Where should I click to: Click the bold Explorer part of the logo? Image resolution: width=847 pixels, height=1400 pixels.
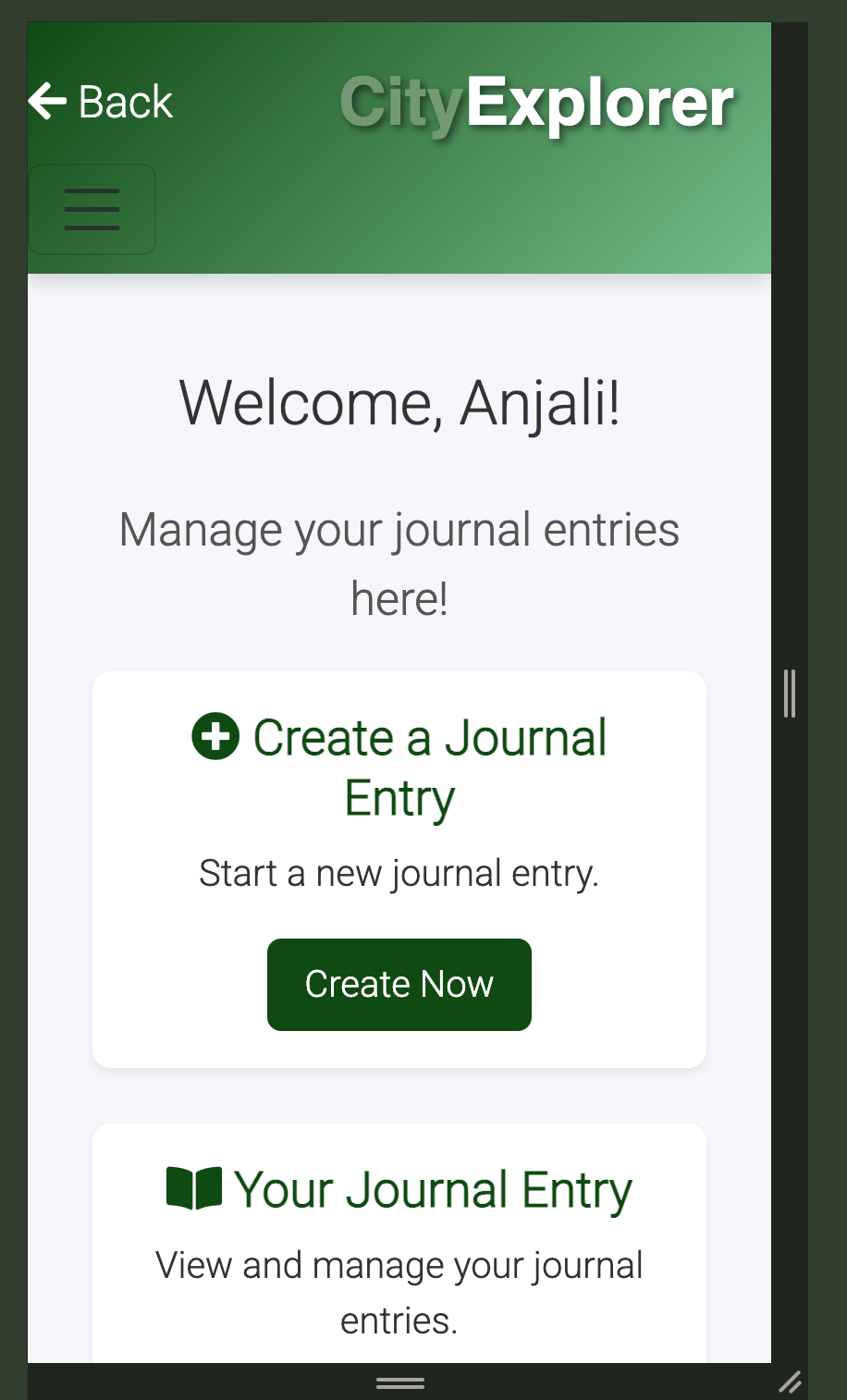point(600,103)
